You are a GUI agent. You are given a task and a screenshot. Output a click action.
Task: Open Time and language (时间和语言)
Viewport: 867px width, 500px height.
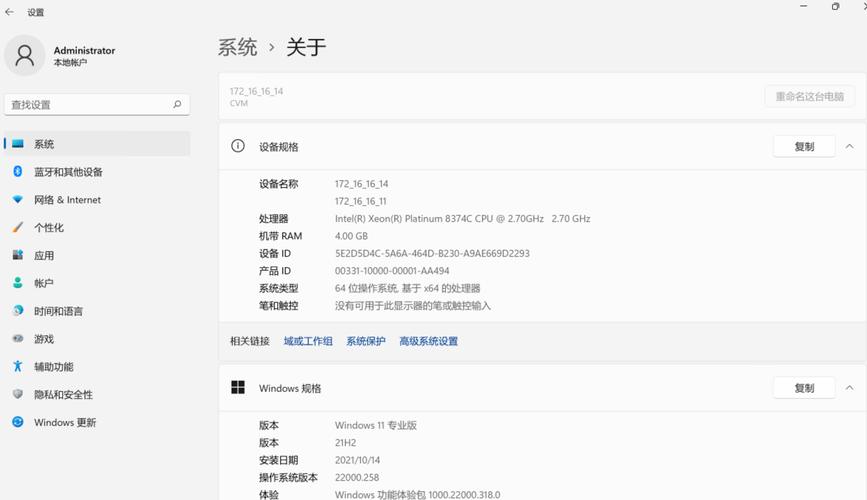[x=97, y=311]
